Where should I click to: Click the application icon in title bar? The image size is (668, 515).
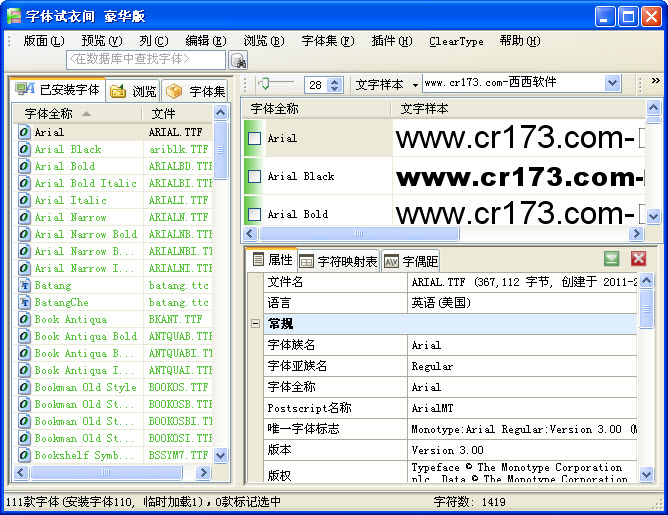14,16
